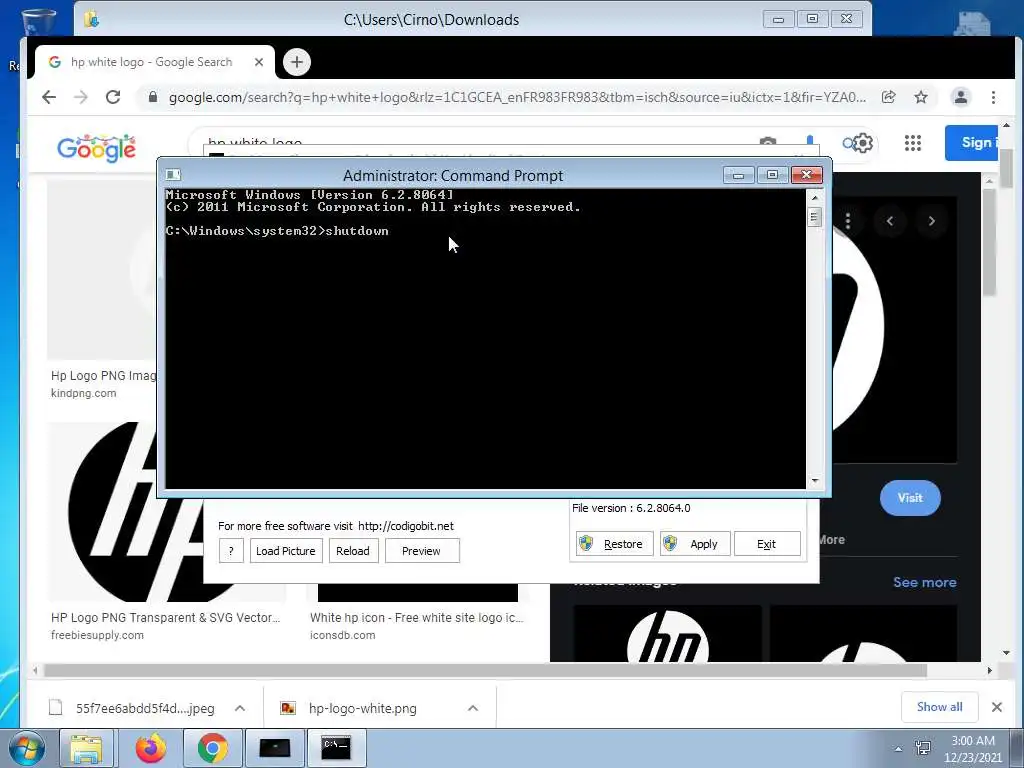
Task: Reload the Google search page
Action: 113,97
